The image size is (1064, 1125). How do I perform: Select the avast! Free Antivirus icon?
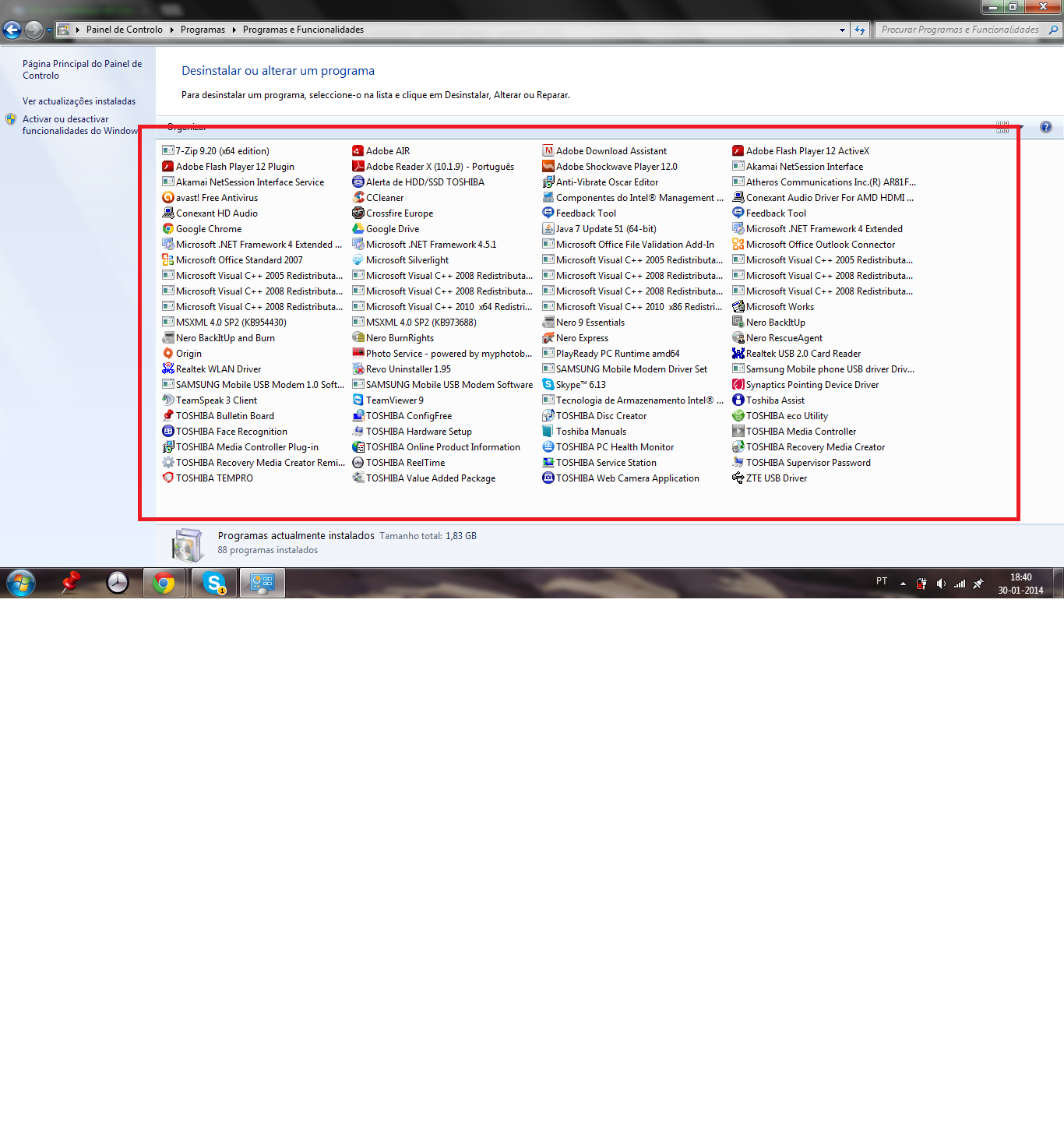click(167, 197)
